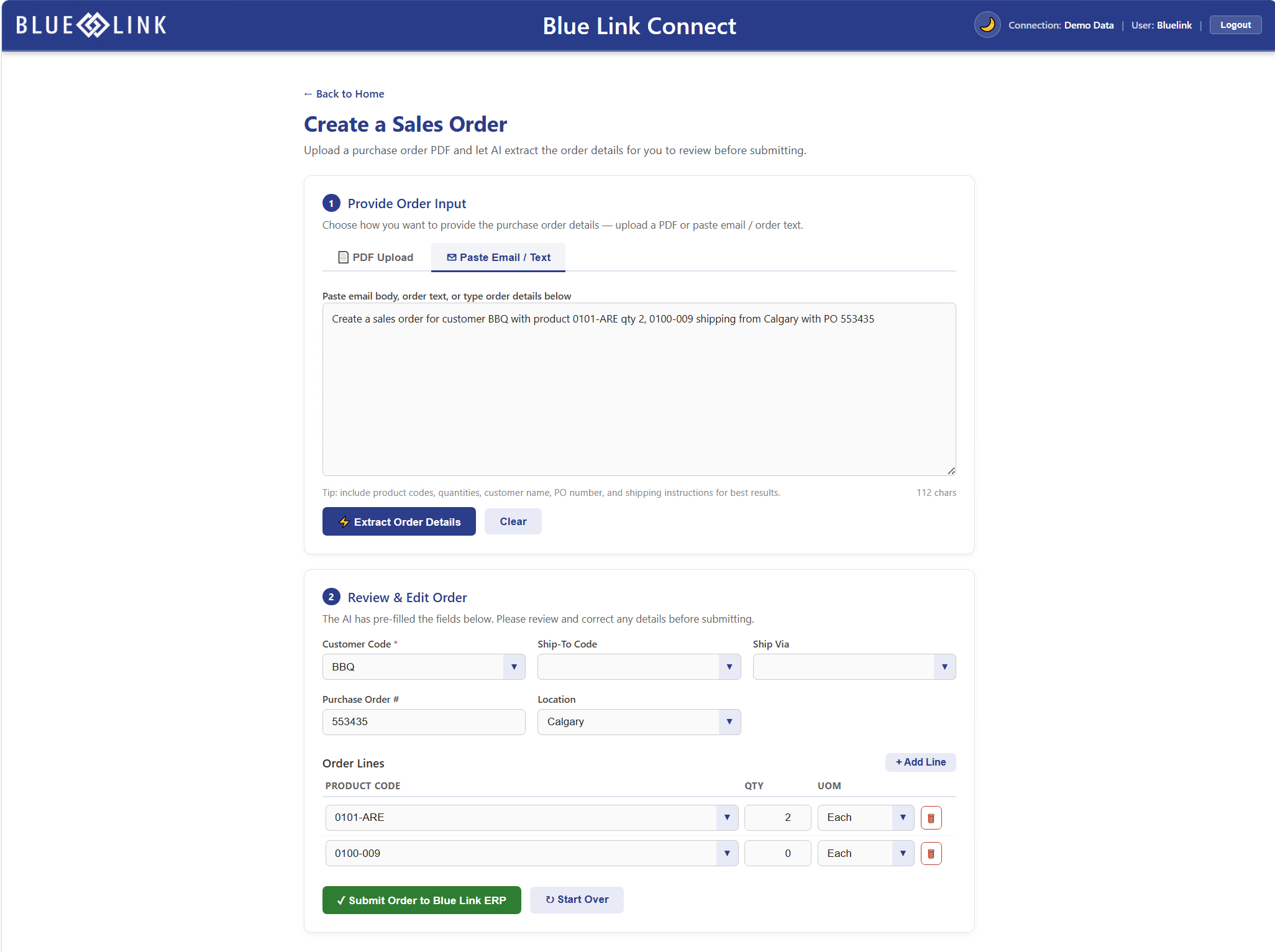Click 'User: Bluelink' text in header
The height and width of the screenshot is (952, 1275).
point(1161,25)
